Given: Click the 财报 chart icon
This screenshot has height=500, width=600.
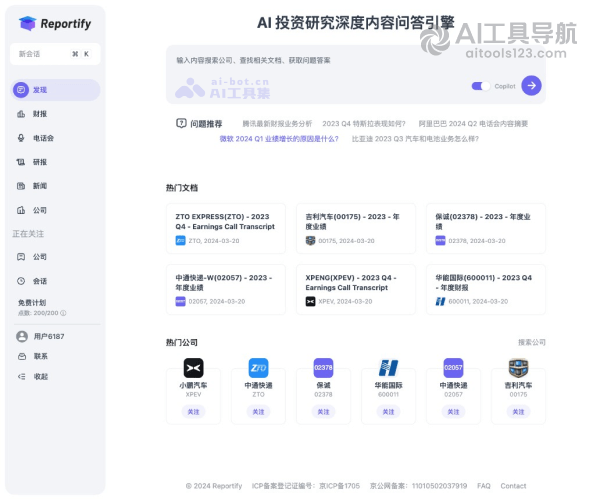Looking at the screenshot, I should [21, 114].
